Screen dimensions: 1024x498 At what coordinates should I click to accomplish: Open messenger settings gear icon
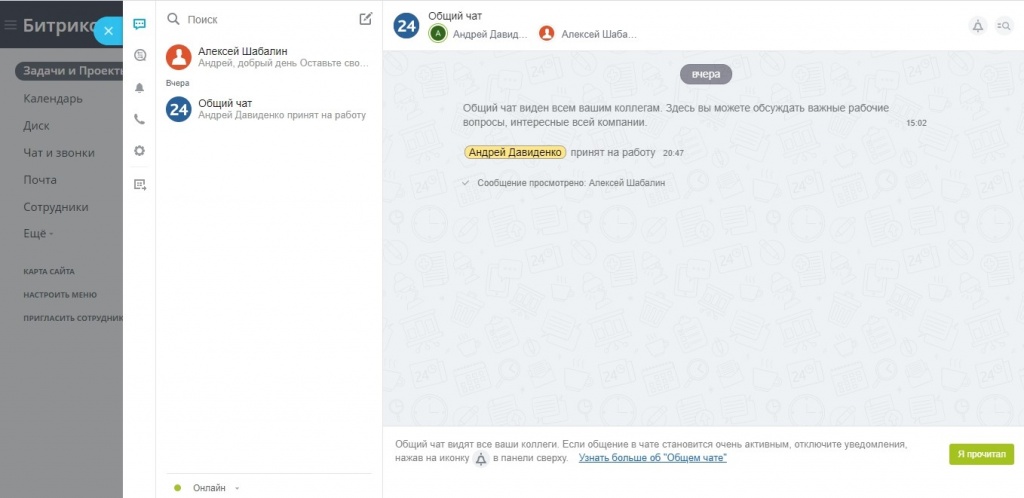coord(139,151)
